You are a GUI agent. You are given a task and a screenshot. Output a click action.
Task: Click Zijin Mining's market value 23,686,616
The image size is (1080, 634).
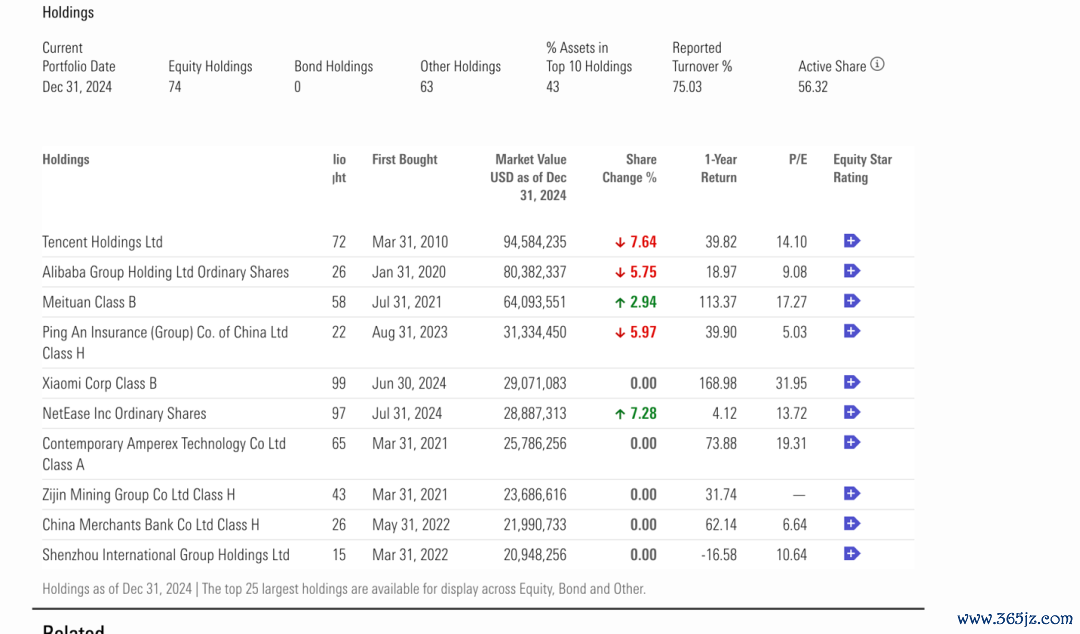[534, 495]
